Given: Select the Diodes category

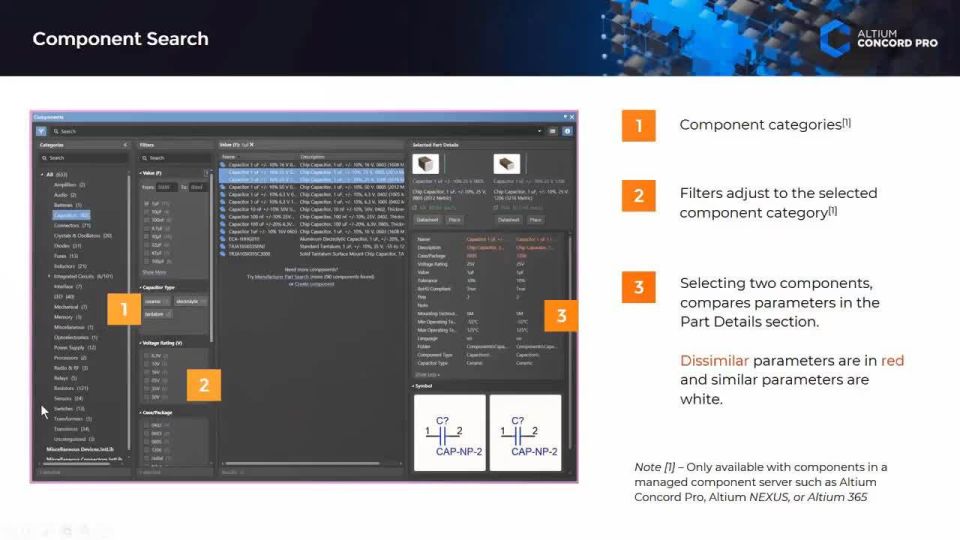Looking at the screenshot, I should click(67, 246).
